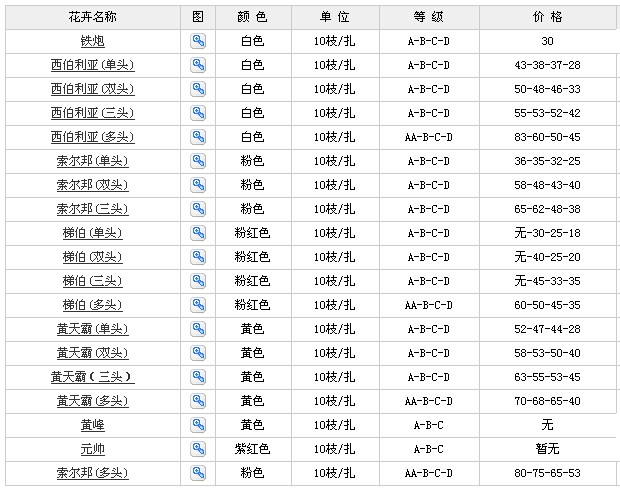620x493 pixels.
Task: Open the 元帅 flower link
Action: [x=93, y=449]
